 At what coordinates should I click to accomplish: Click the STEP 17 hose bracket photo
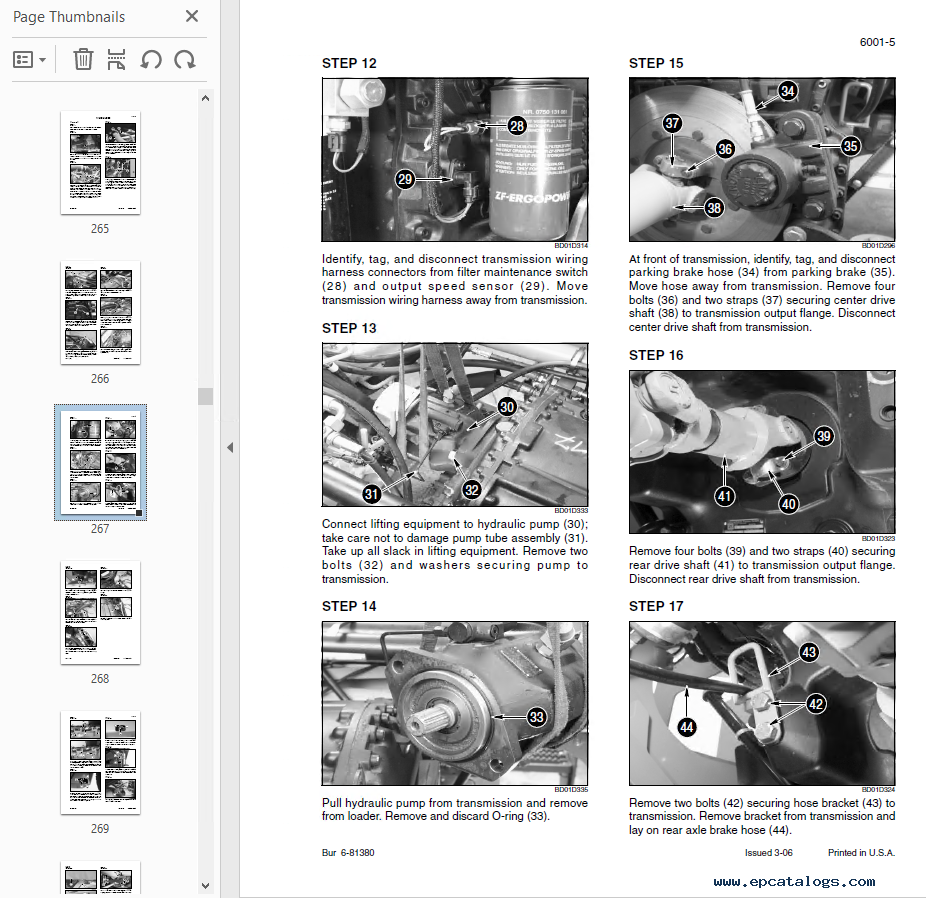point(762,703)
